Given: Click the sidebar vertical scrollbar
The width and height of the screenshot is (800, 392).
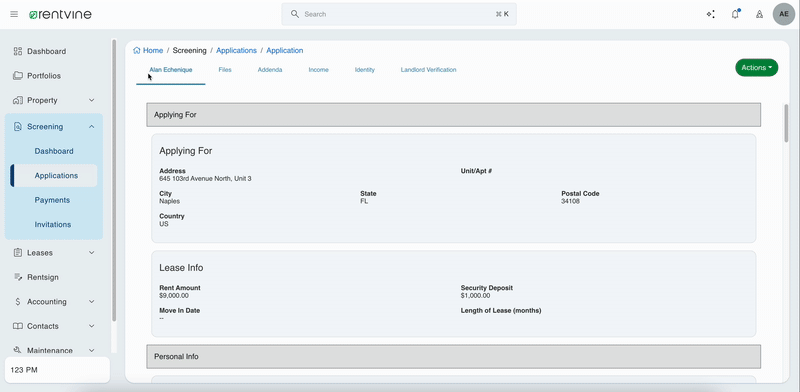Looking at the screenshot, I should tap(114, 180).
